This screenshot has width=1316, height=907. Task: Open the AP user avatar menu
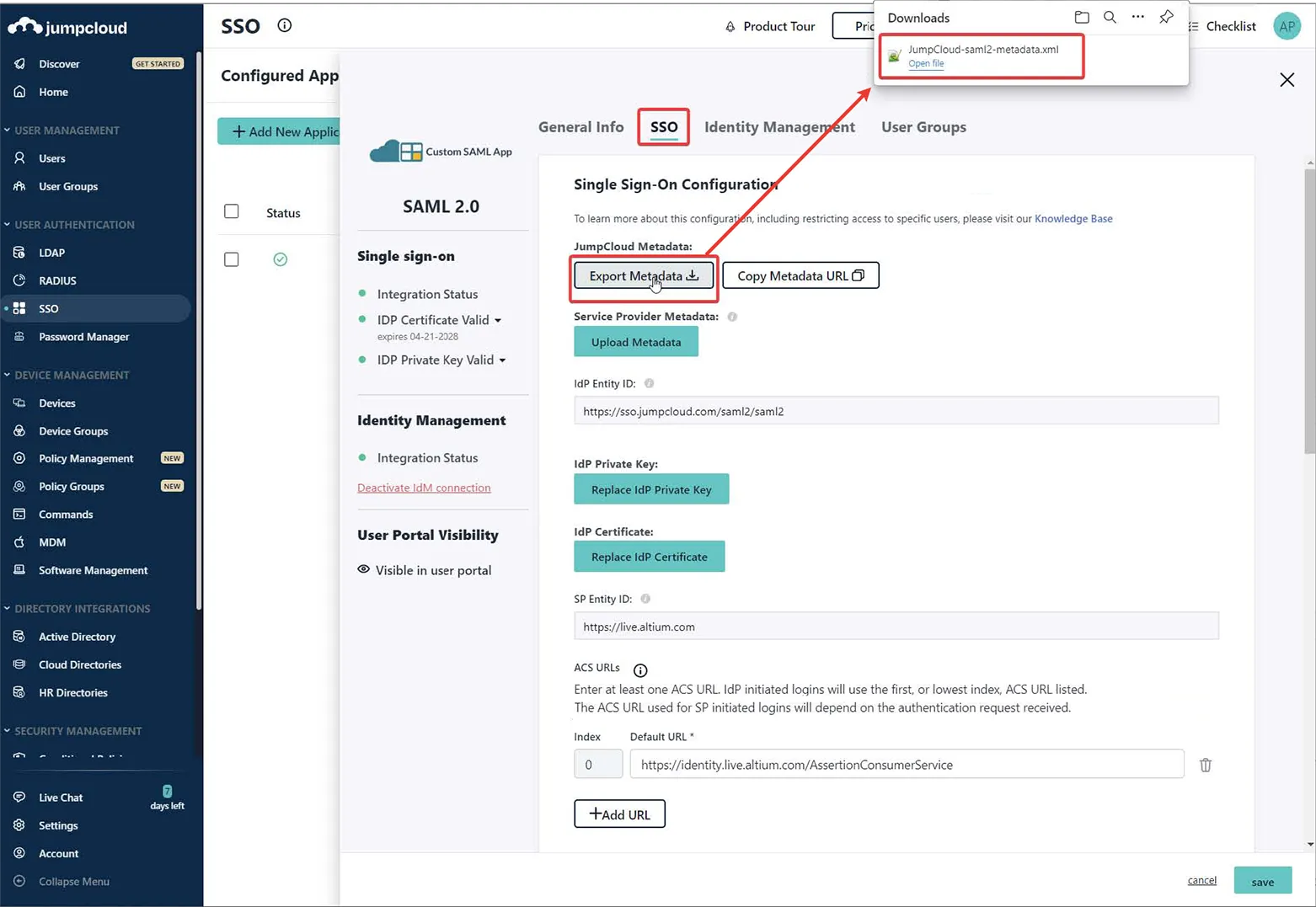tap(1287, 26)
